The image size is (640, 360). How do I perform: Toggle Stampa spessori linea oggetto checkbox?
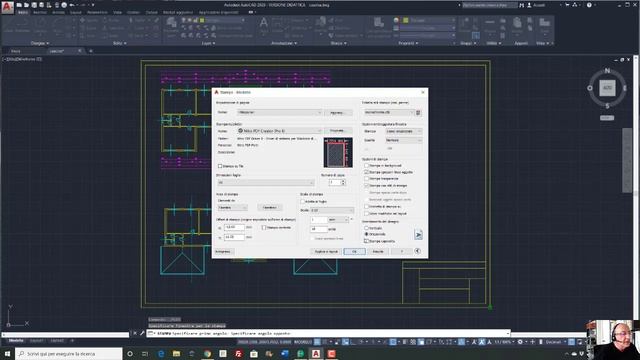point(366,172)
